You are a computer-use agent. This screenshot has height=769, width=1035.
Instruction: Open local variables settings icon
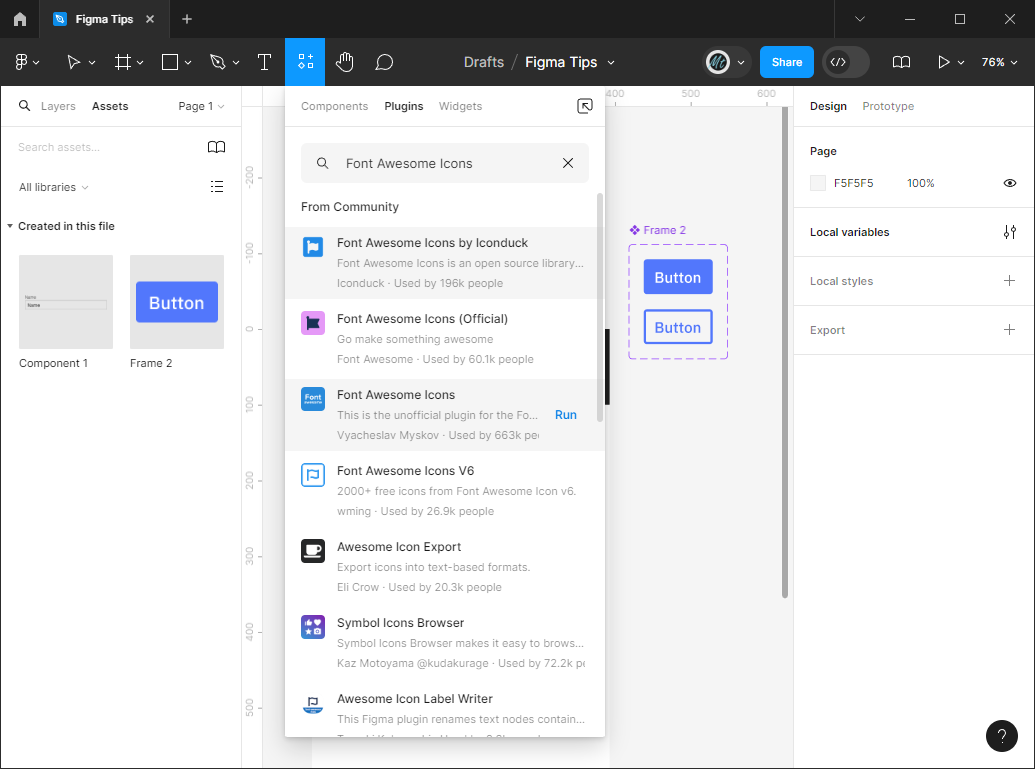[x=1009, y=232]
